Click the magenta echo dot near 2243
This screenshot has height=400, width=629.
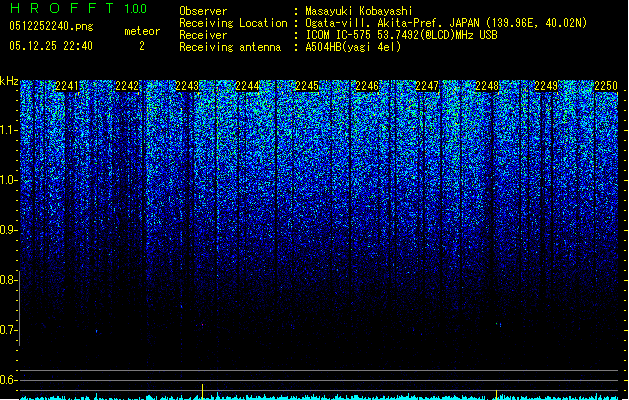click(203, 325)
